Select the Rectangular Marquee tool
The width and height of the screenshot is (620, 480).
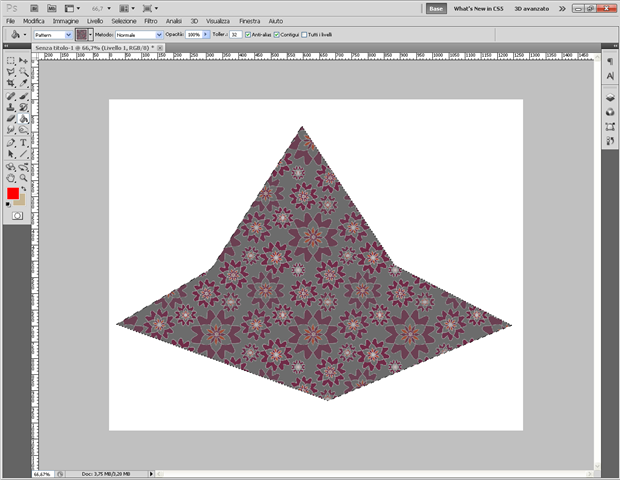(x=11, y=61)
